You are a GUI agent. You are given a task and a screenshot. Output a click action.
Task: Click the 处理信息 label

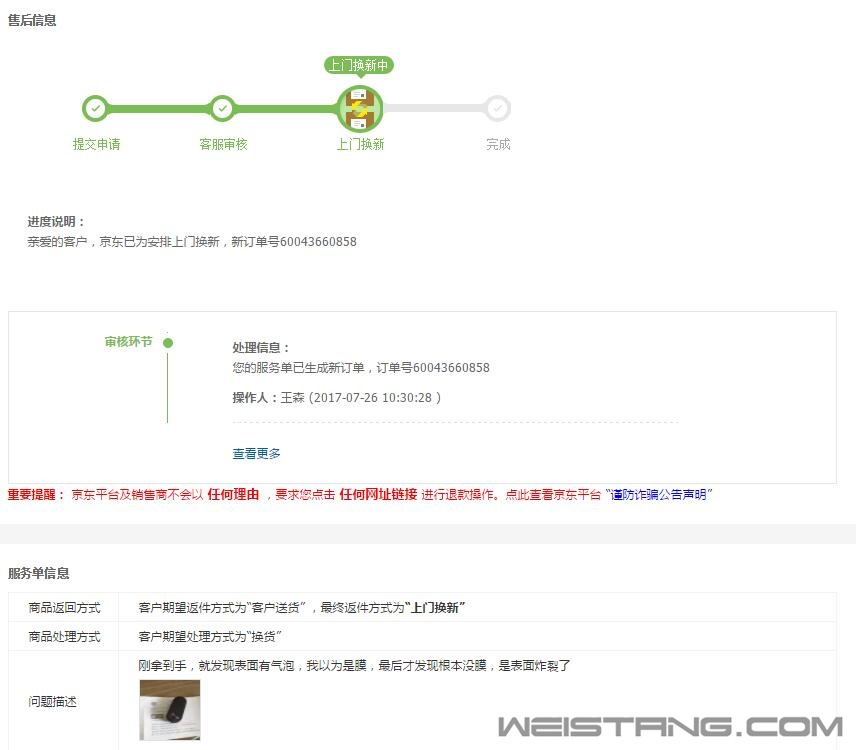coord(261,348)
